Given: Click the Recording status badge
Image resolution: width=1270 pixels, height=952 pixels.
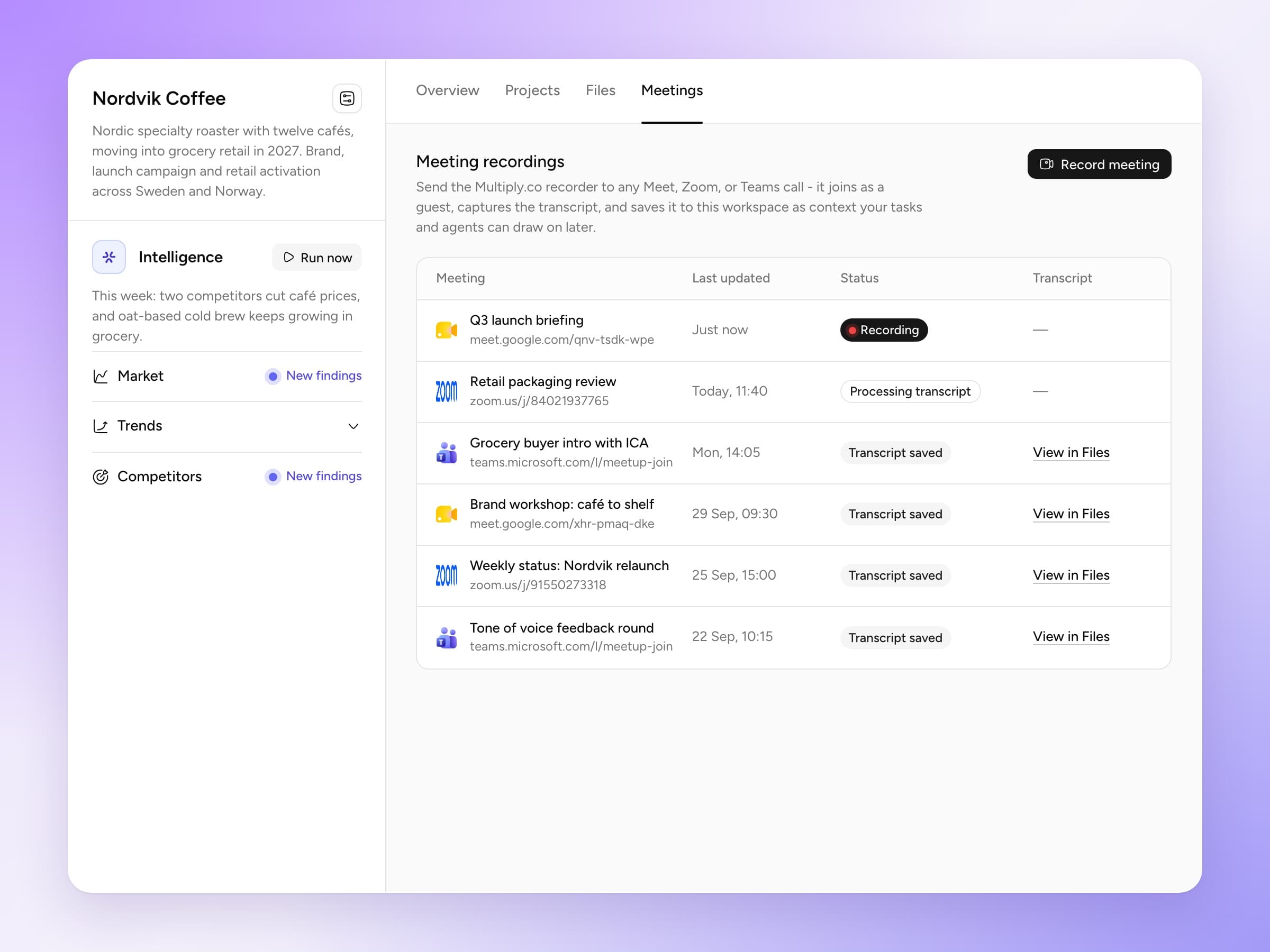Looking at the screenshot, I should [884, 330].
